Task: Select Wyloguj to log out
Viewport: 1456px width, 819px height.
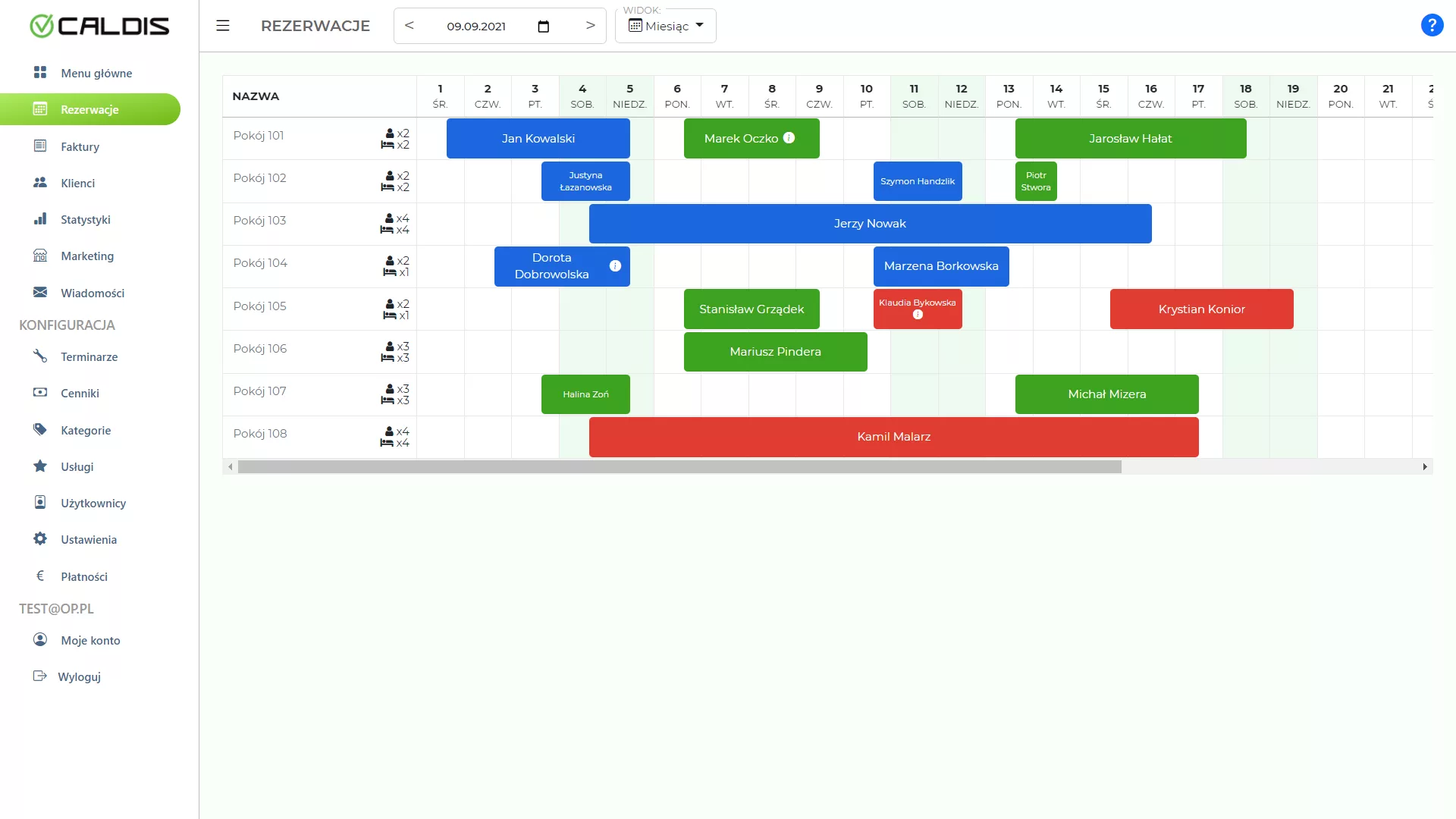Action: [x=79, y=676]
